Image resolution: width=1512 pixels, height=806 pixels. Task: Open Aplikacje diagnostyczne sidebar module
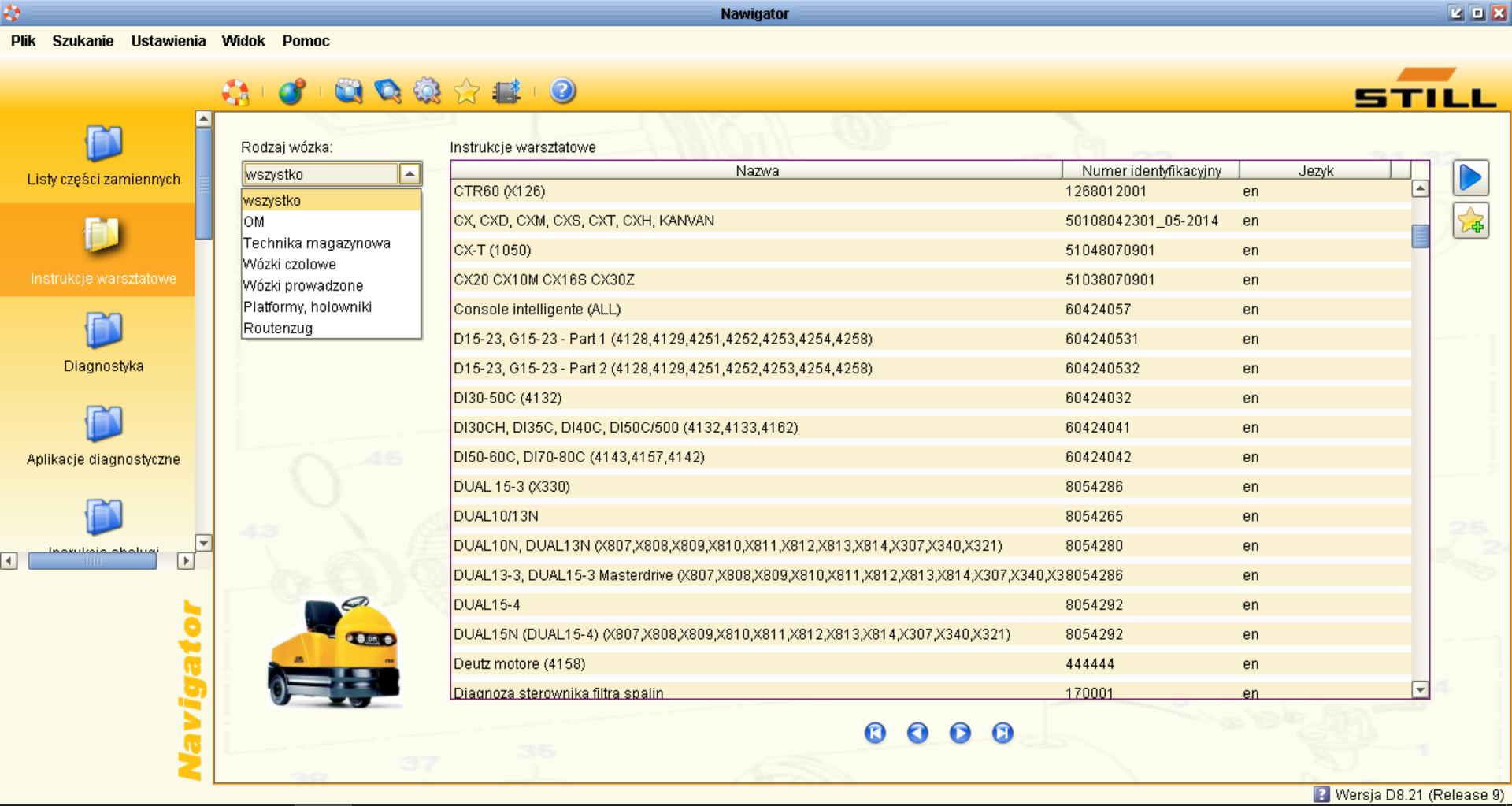pos(103,436)
